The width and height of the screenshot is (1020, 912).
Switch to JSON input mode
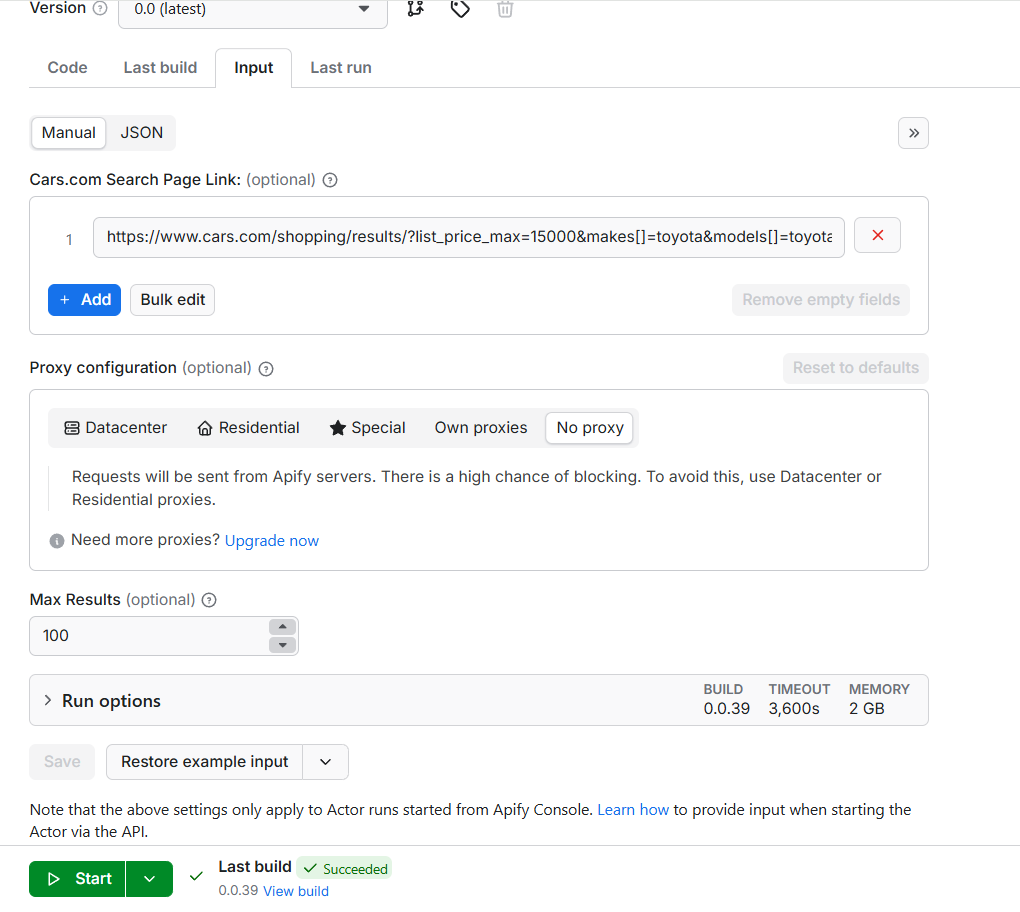pos(141,132)
